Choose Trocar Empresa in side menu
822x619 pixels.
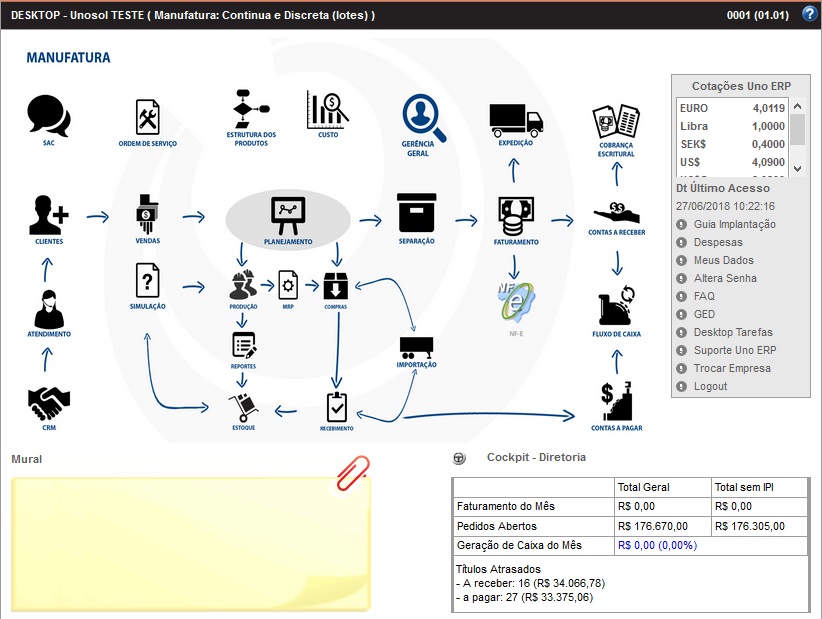pos(732,368)
